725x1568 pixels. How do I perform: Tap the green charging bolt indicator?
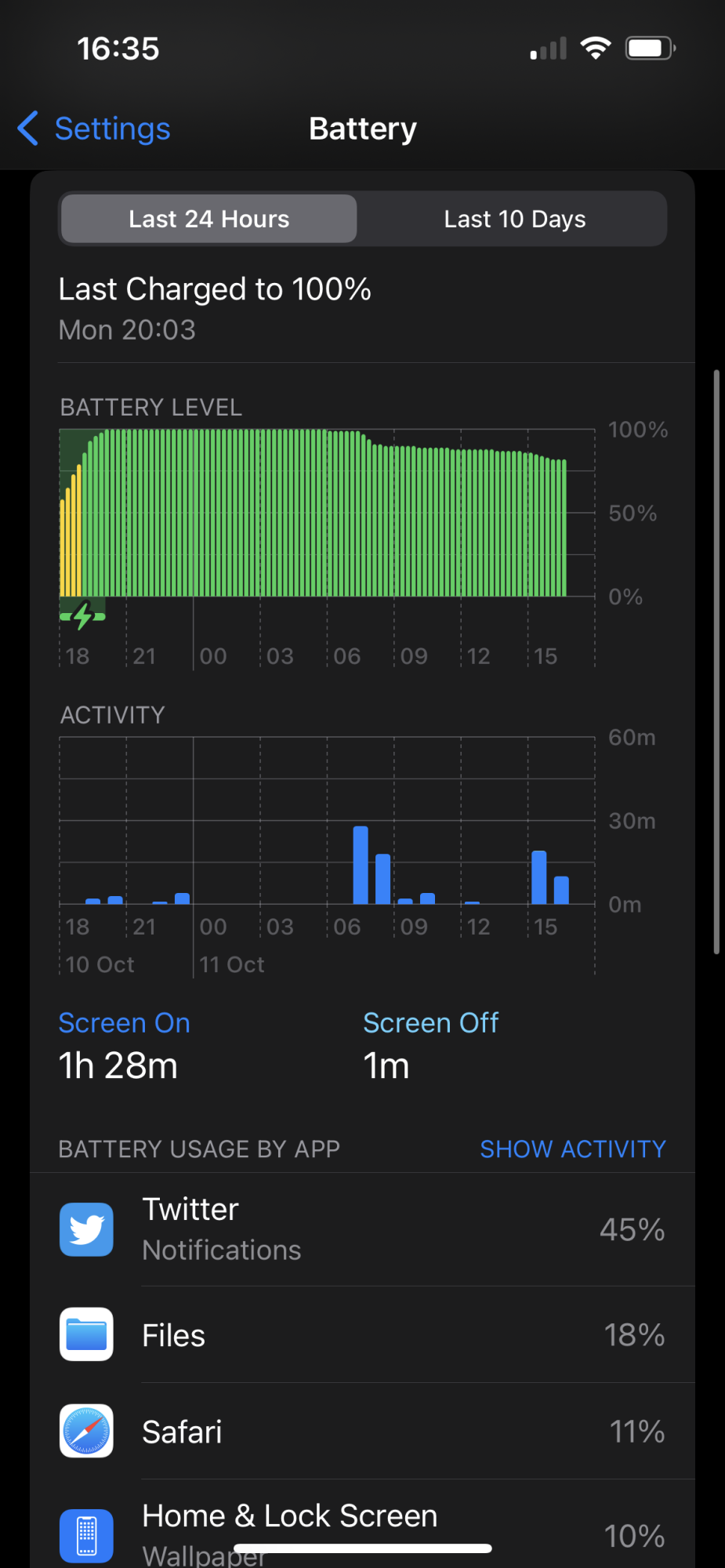pos(83,615)
